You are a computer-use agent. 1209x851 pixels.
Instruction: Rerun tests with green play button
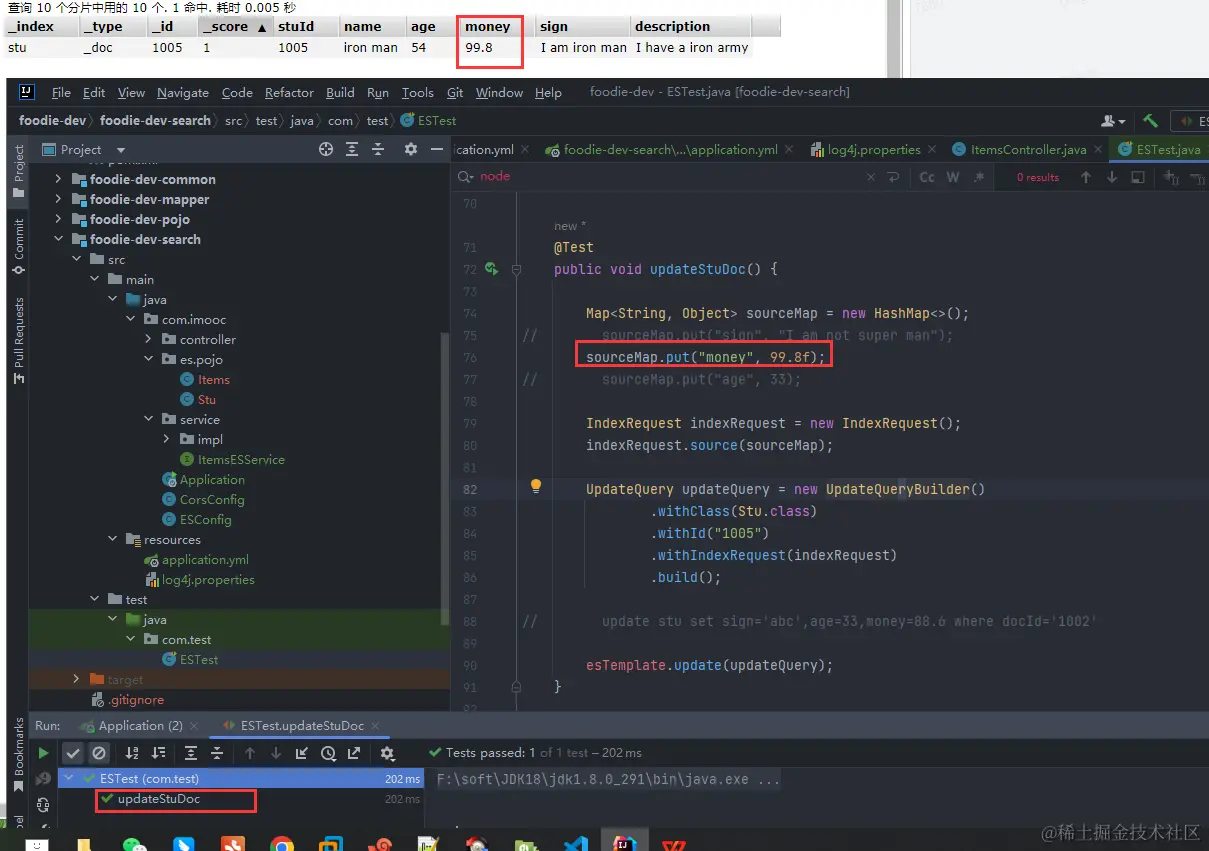pos(43,753)
